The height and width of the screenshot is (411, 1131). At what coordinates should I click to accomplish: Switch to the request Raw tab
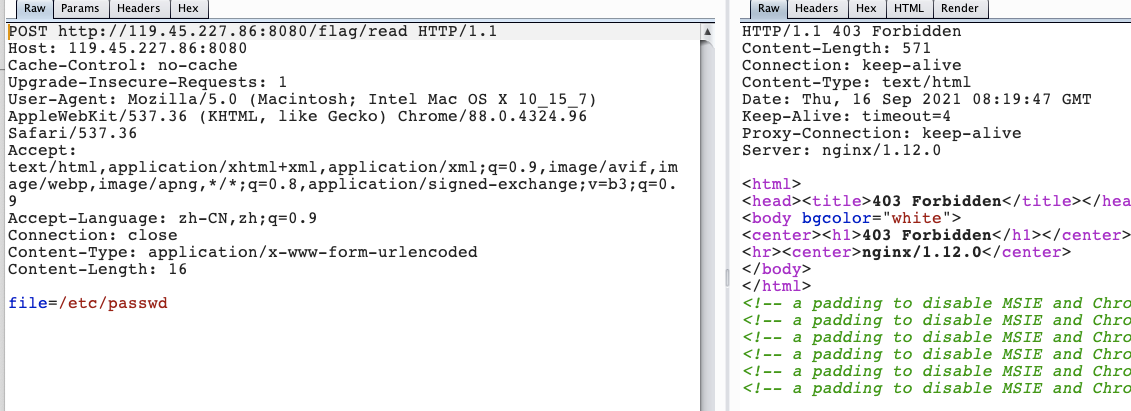click(33, 9)
